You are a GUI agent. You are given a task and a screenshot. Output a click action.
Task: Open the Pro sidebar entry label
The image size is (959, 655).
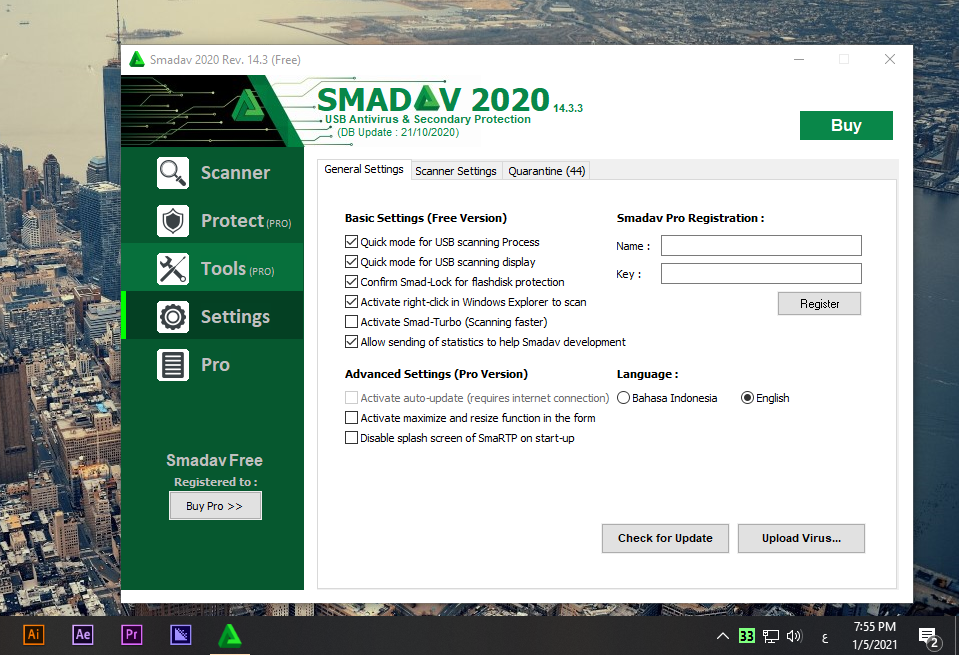(x=215, y=365)
